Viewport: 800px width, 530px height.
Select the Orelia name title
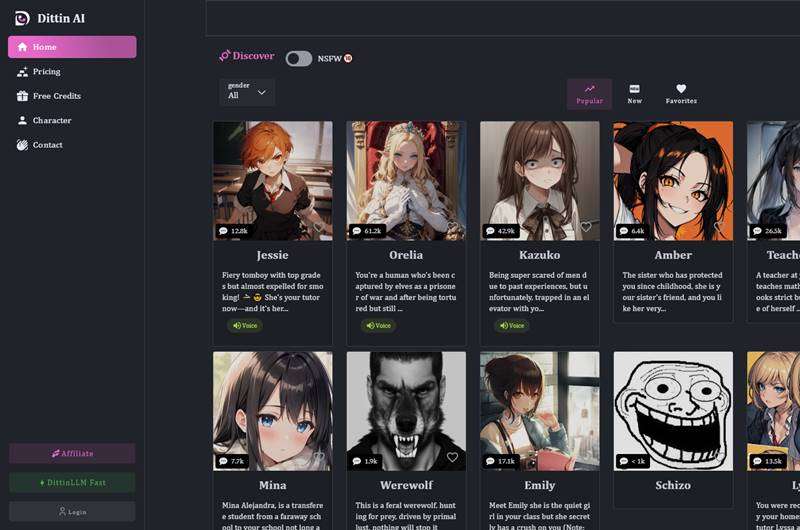coord(406,255)
